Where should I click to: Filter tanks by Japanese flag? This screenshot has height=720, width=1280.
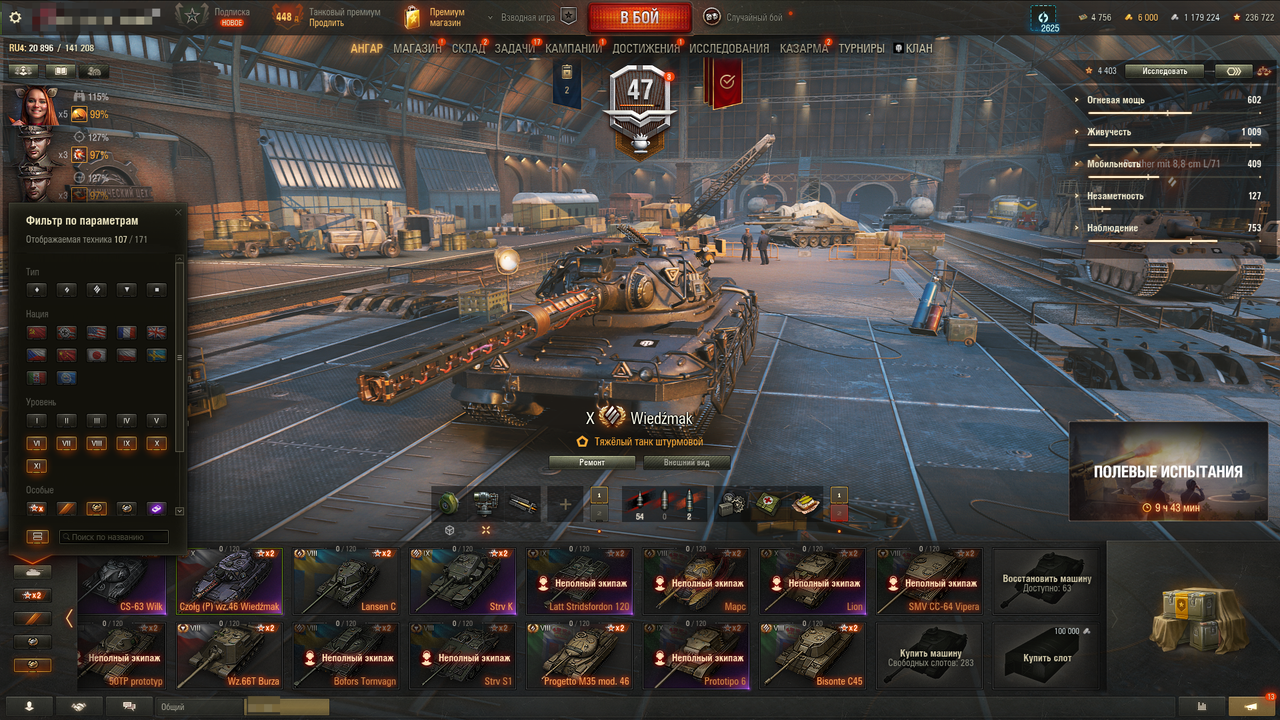pos(97,355)
